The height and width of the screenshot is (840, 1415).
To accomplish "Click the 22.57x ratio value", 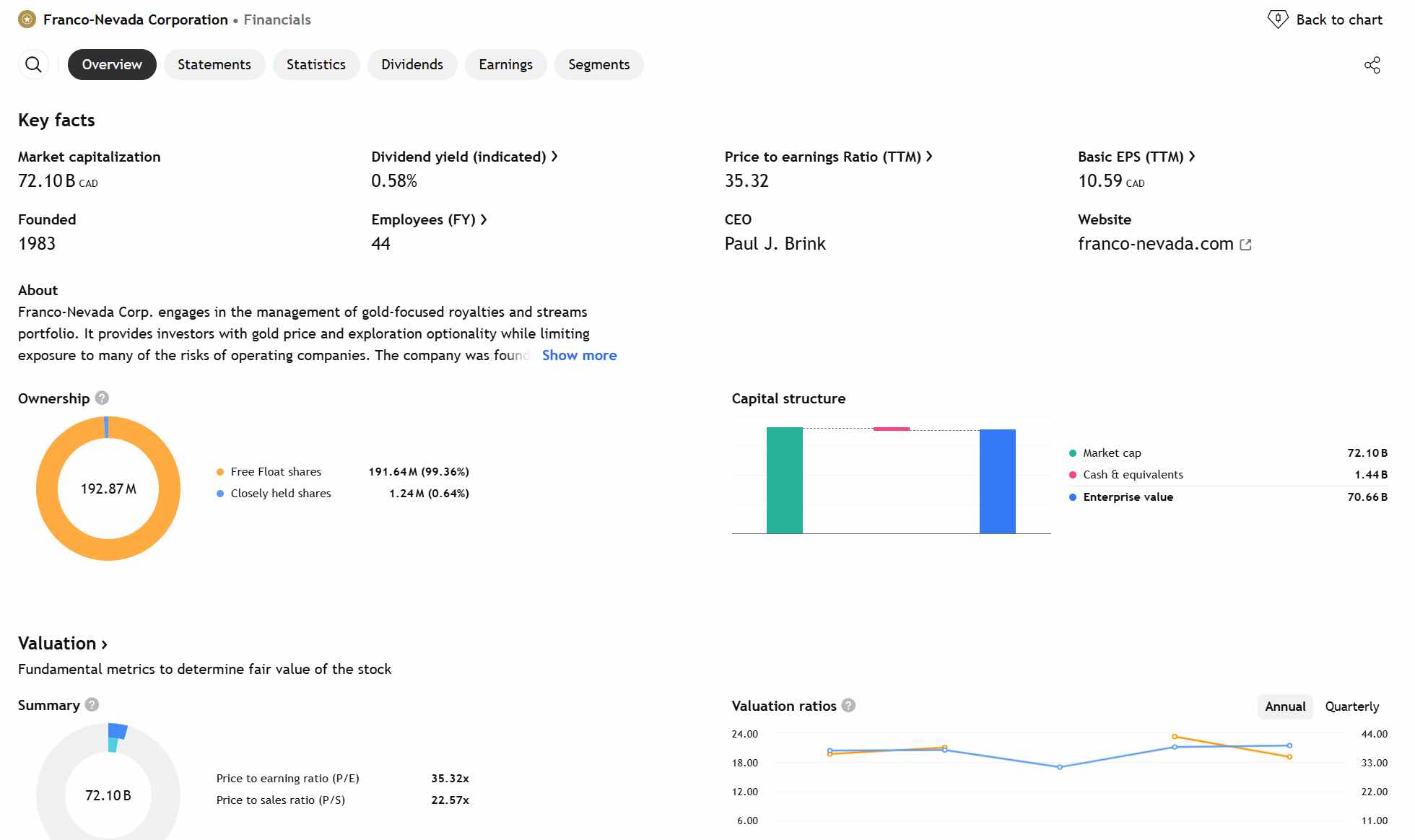I will click(x=450, y=800).
